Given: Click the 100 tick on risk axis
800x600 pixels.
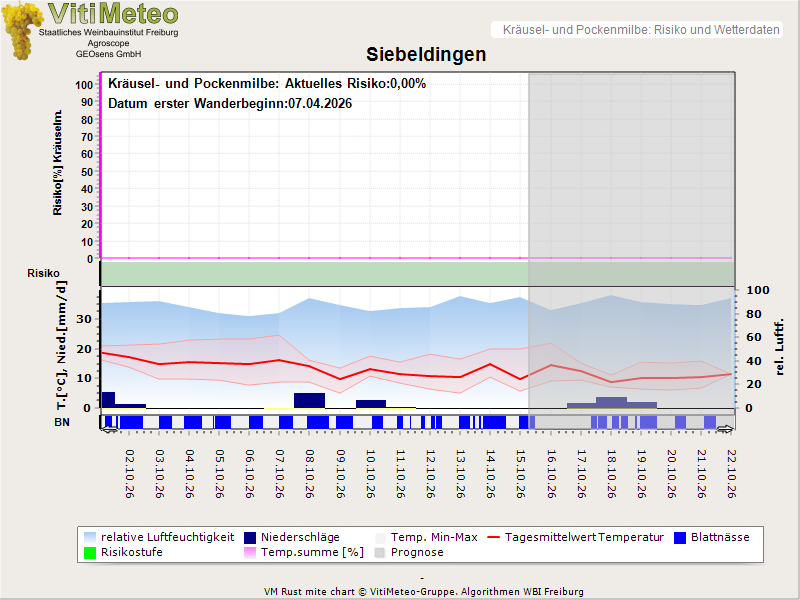Looking at the screenshot, I should pyautogui.click(x=84, y=85).
